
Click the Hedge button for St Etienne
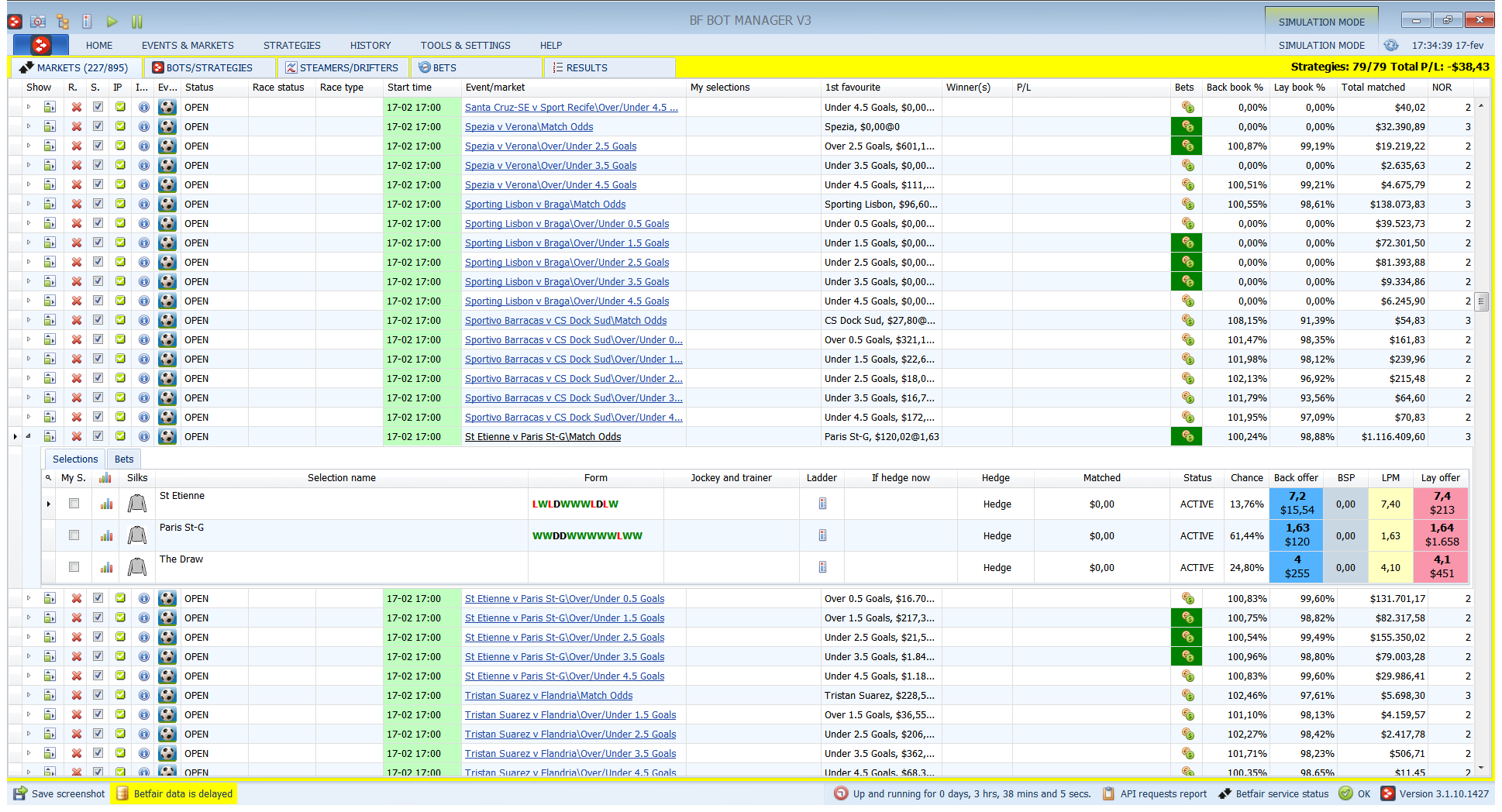coord(997,504)
